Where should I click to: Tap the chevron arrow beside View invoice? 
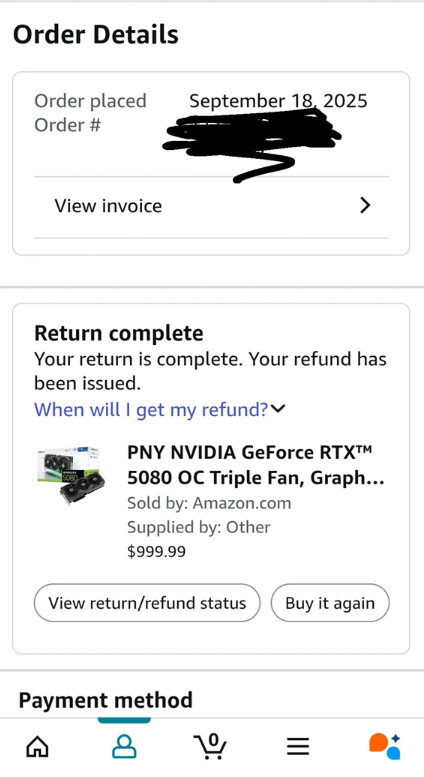pos(365,205)
